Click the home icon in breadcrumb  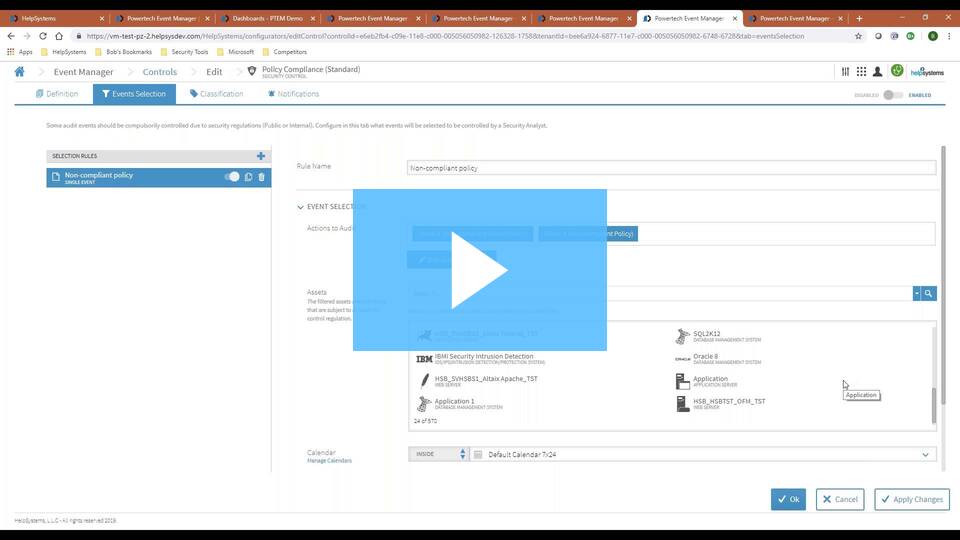(19, 72)
